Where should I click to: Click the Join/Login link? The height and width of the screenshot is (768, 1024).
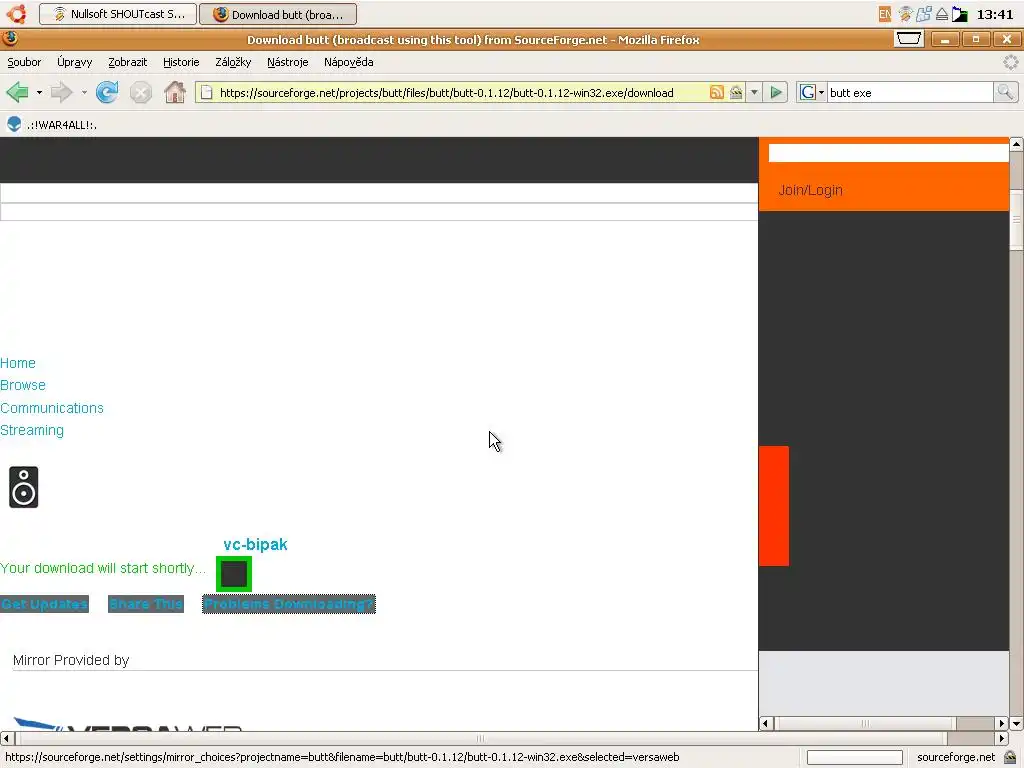810,191
